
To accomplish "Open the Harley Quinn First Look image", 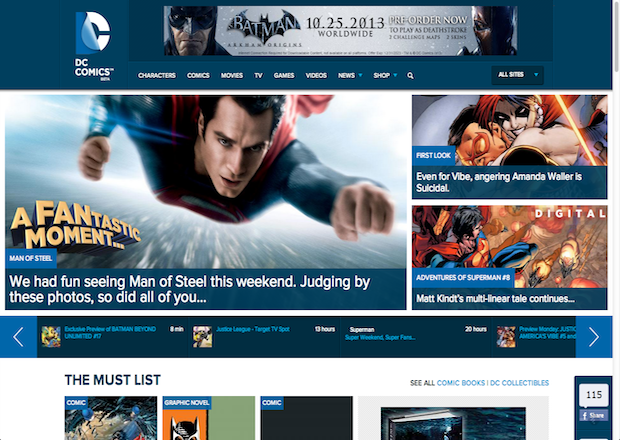I will tap(510, 130).
